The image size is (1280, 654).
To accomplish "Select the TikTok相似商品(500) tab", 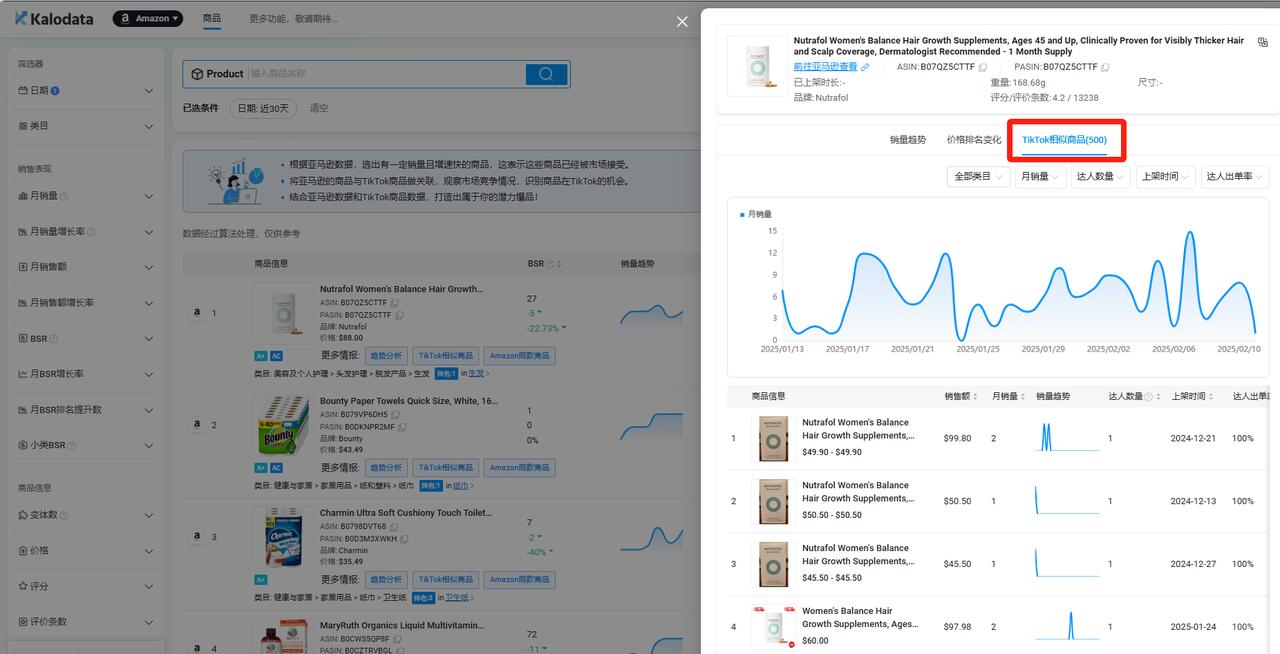I will [x=1064, y=140].
